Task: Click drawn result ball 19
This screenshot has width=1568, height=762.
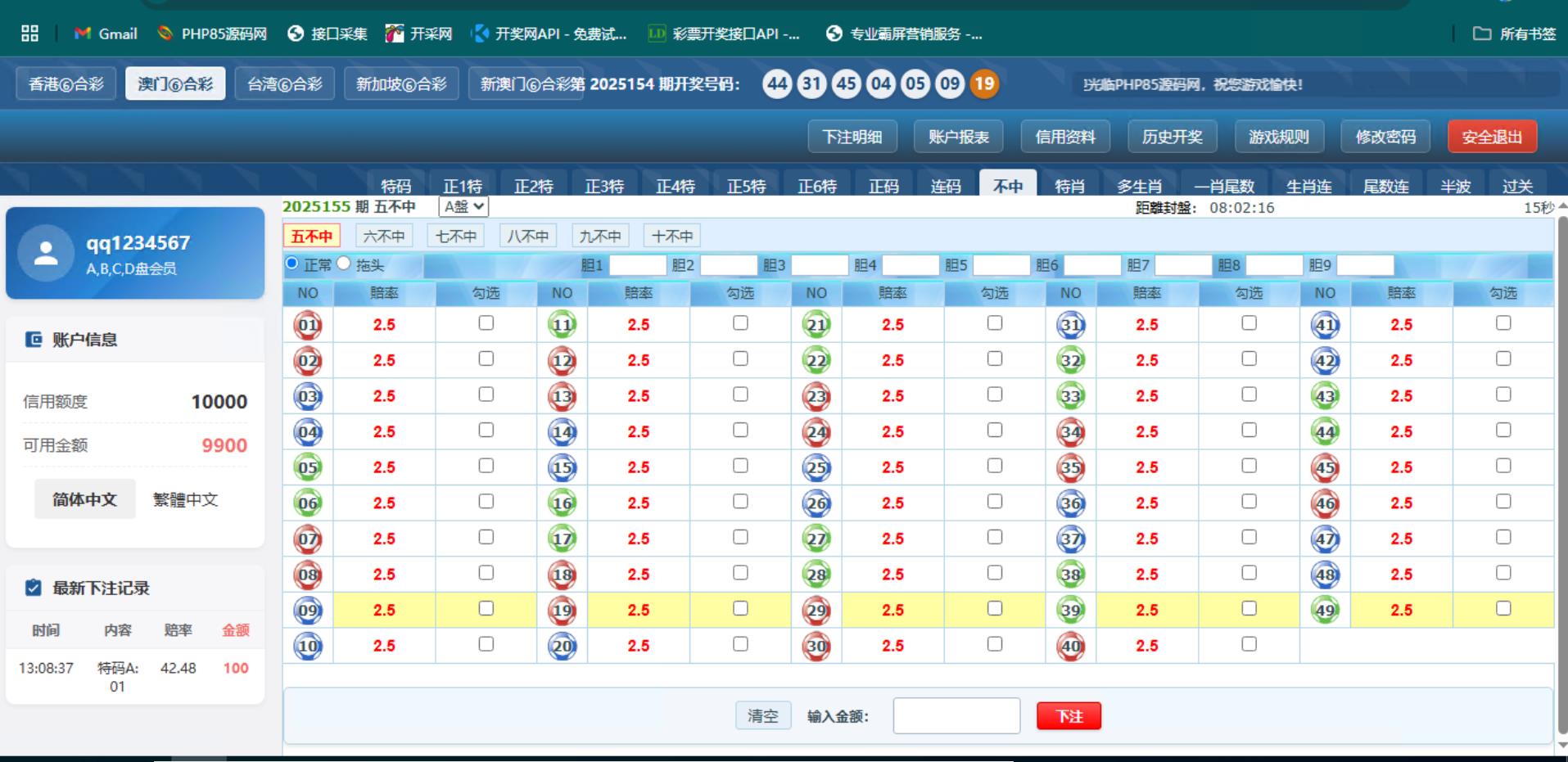Action: 984,83
